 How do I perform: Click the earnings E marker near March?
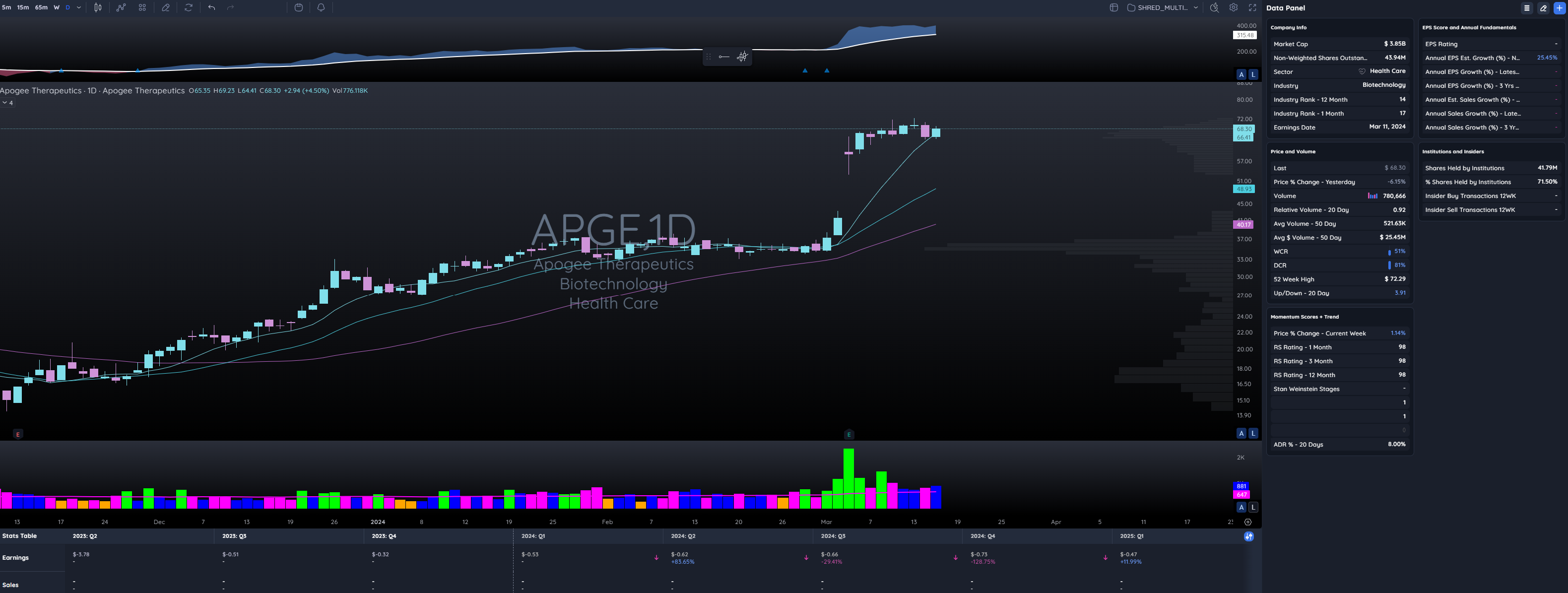point(849,434)
